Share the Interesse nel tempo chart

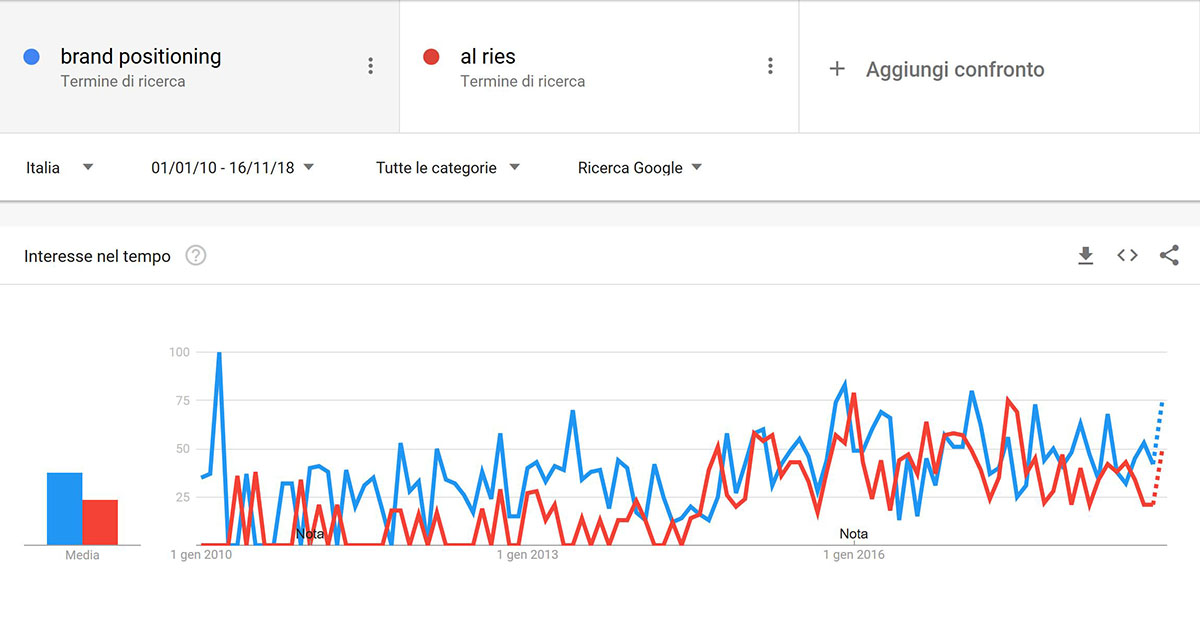click(x=1169, y=256)
